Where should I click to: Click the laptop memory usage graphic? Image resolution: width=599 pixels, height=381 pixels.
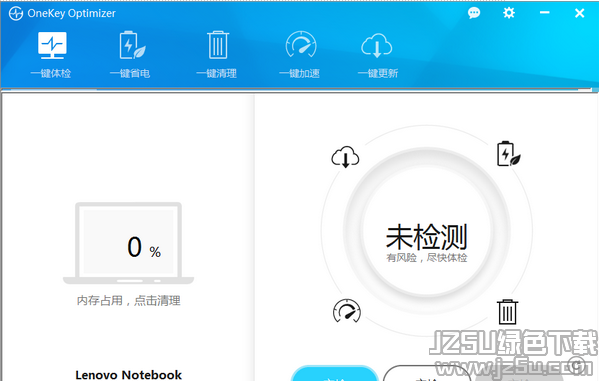pos(128,243)
